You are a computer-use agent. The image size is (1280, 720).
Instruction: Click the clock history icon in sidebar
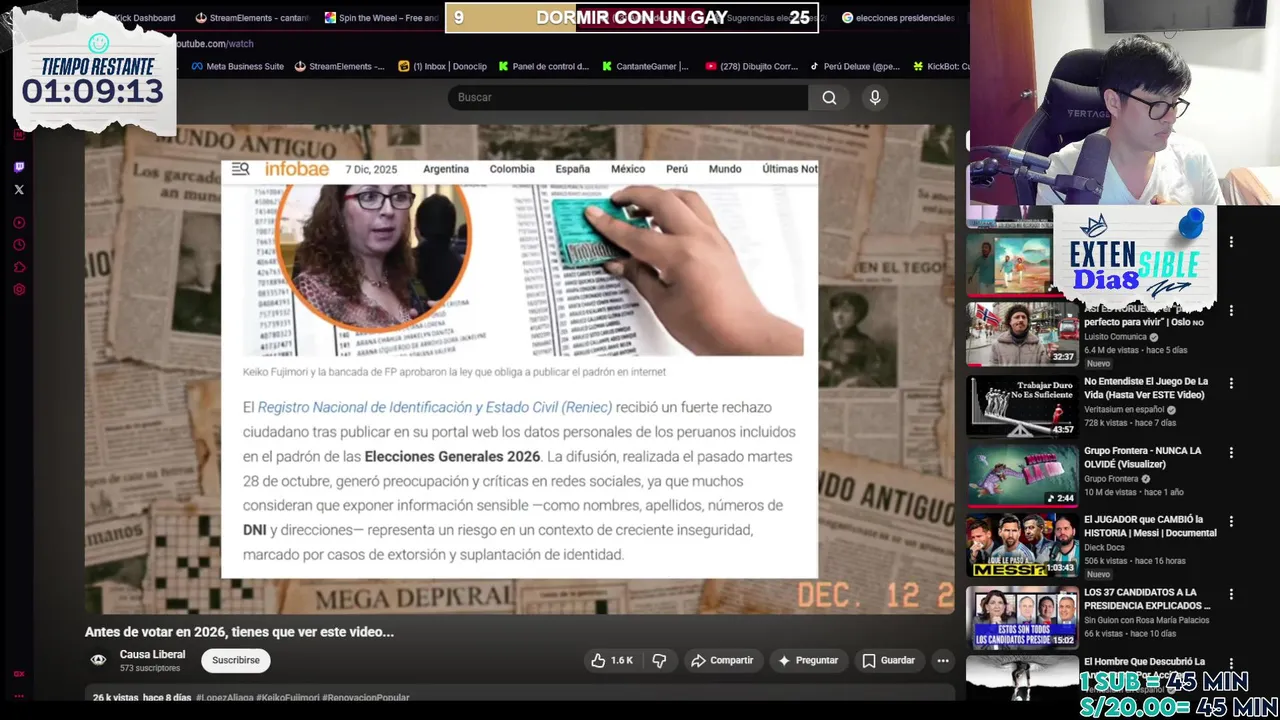[19, 245]
